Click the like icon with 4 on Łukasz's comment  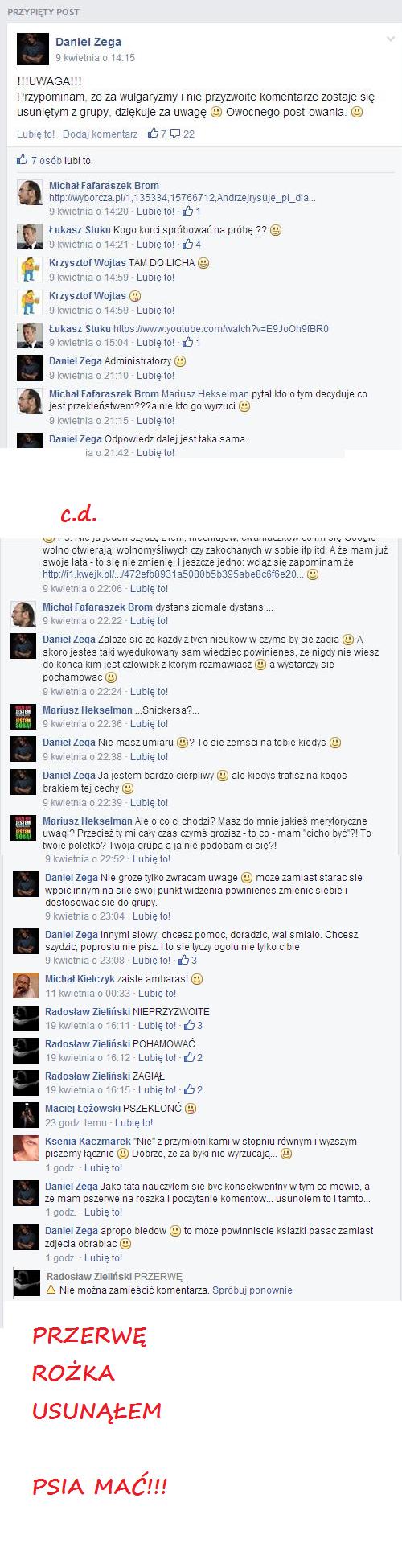coord(192,245)
